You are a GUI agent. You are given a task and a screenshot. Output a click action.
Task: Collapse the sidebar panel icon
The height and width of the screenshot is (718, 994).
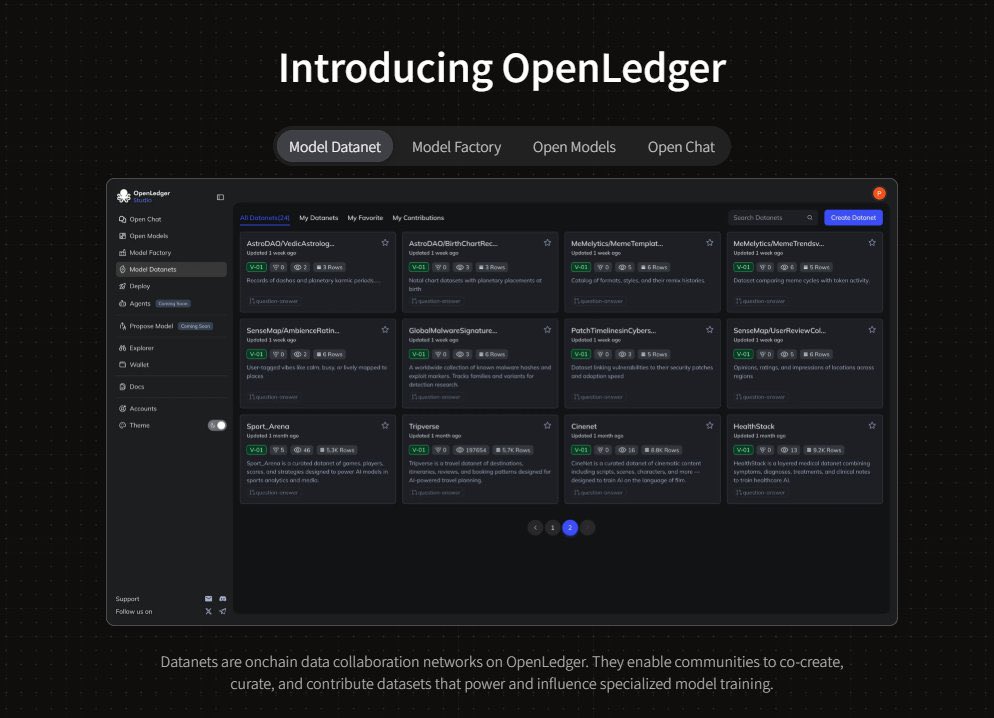[x=220, y=197]
